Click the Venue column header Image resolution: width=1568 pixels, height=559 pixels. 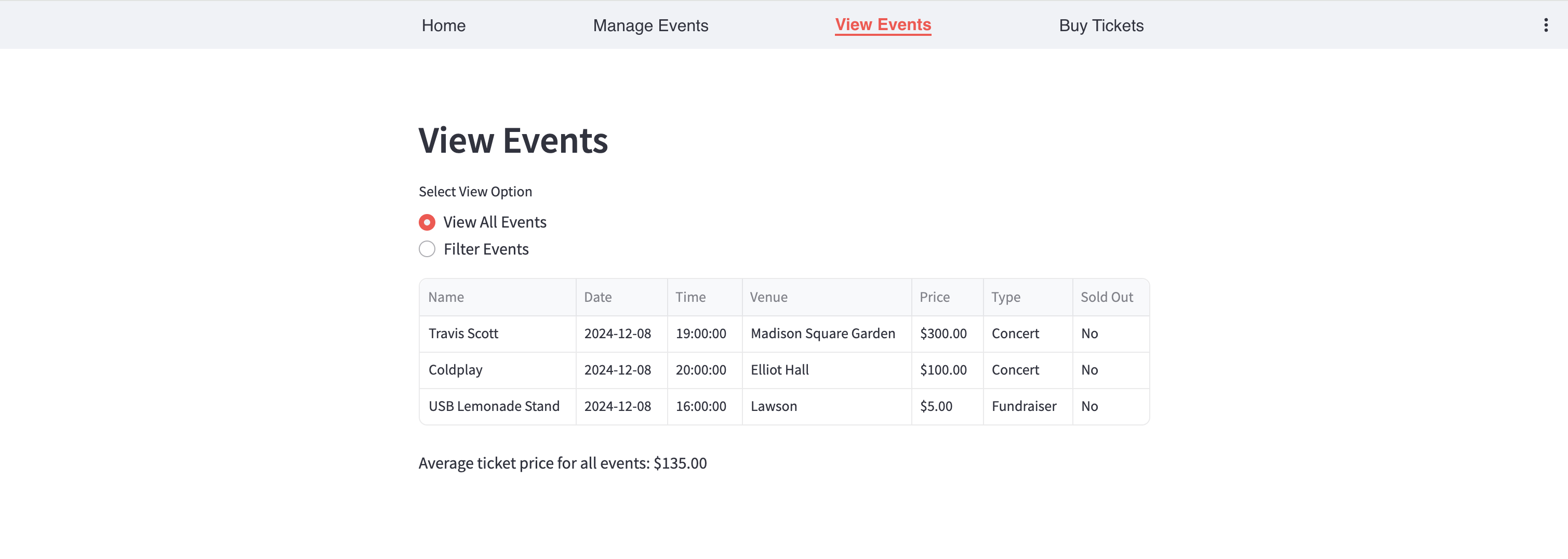[x=827, y=297]
